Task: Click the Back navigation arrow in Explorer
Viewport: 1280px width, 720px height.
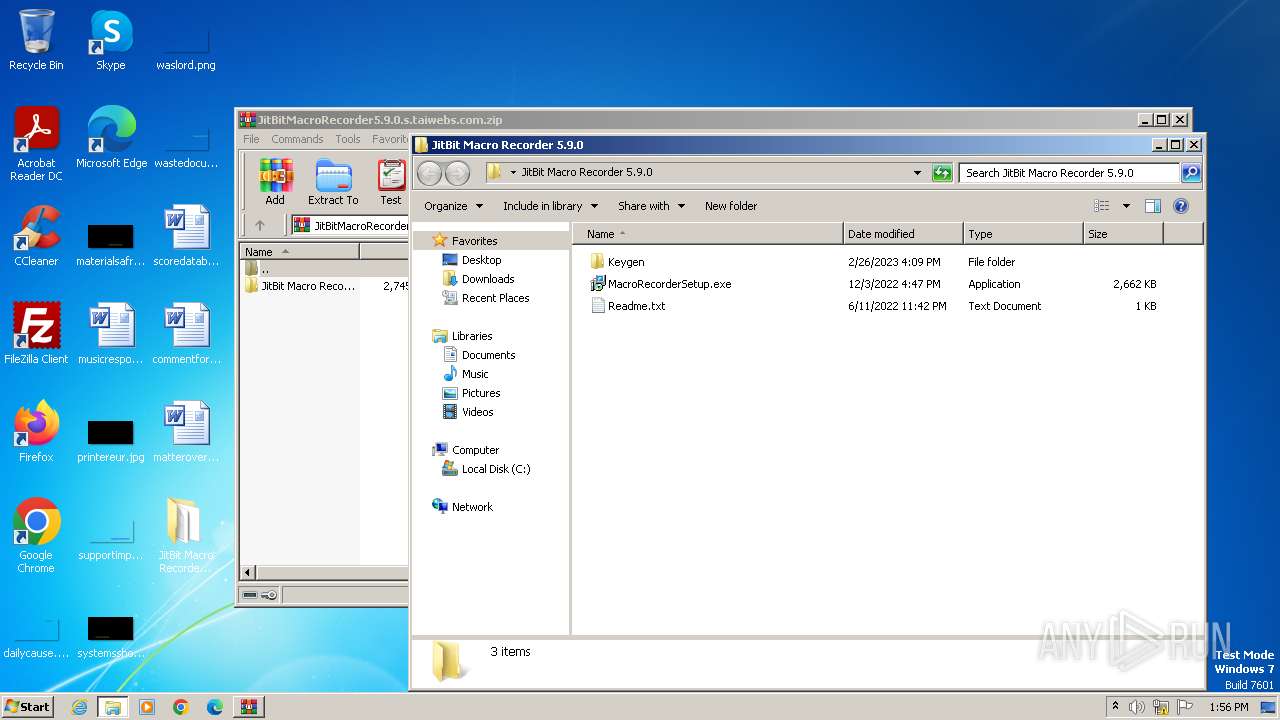Action: (x=429, y=173)
